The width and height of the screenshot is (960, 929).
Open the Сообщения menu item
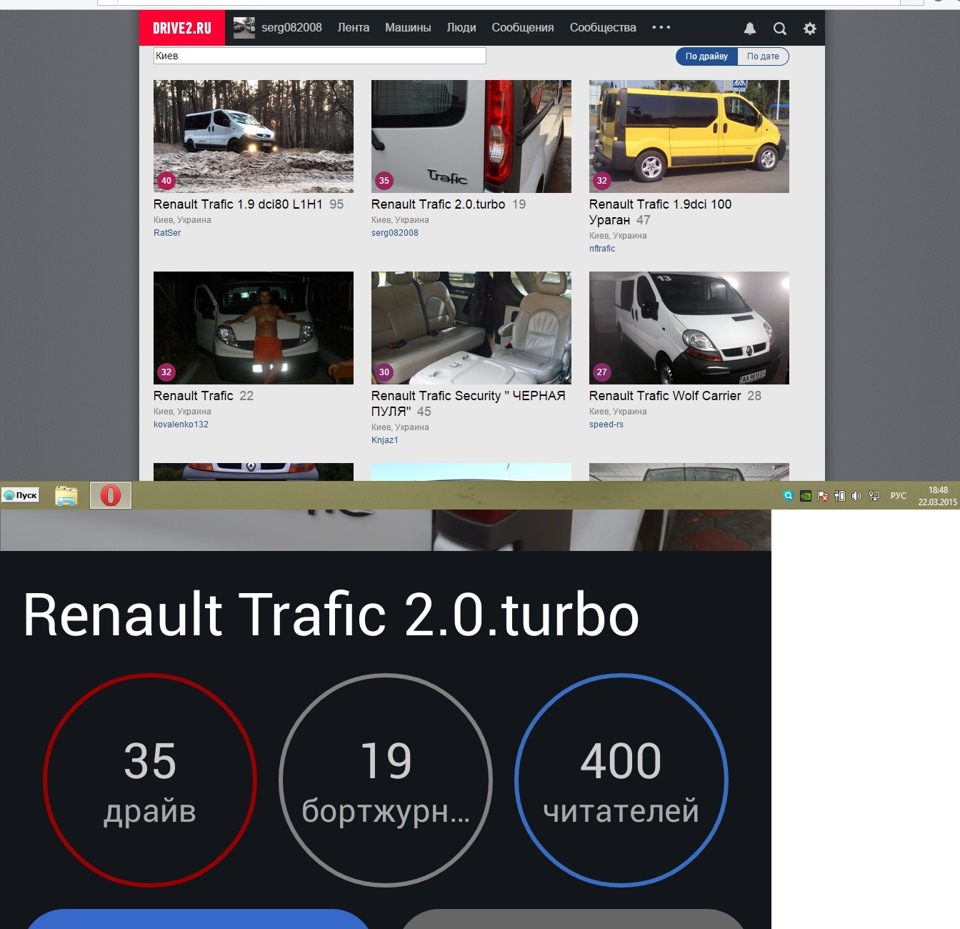click(x=522, y=28)
